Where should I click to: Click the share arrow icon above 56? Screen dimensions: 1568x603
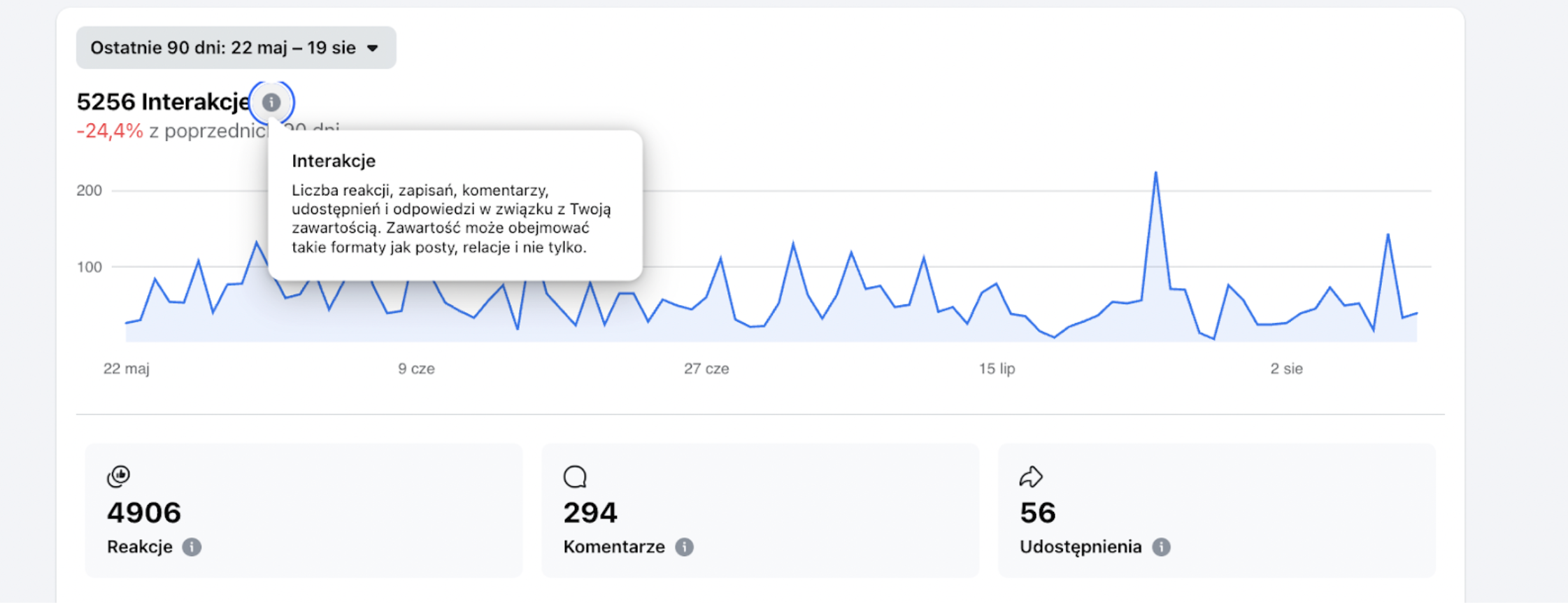[1031, 477]
